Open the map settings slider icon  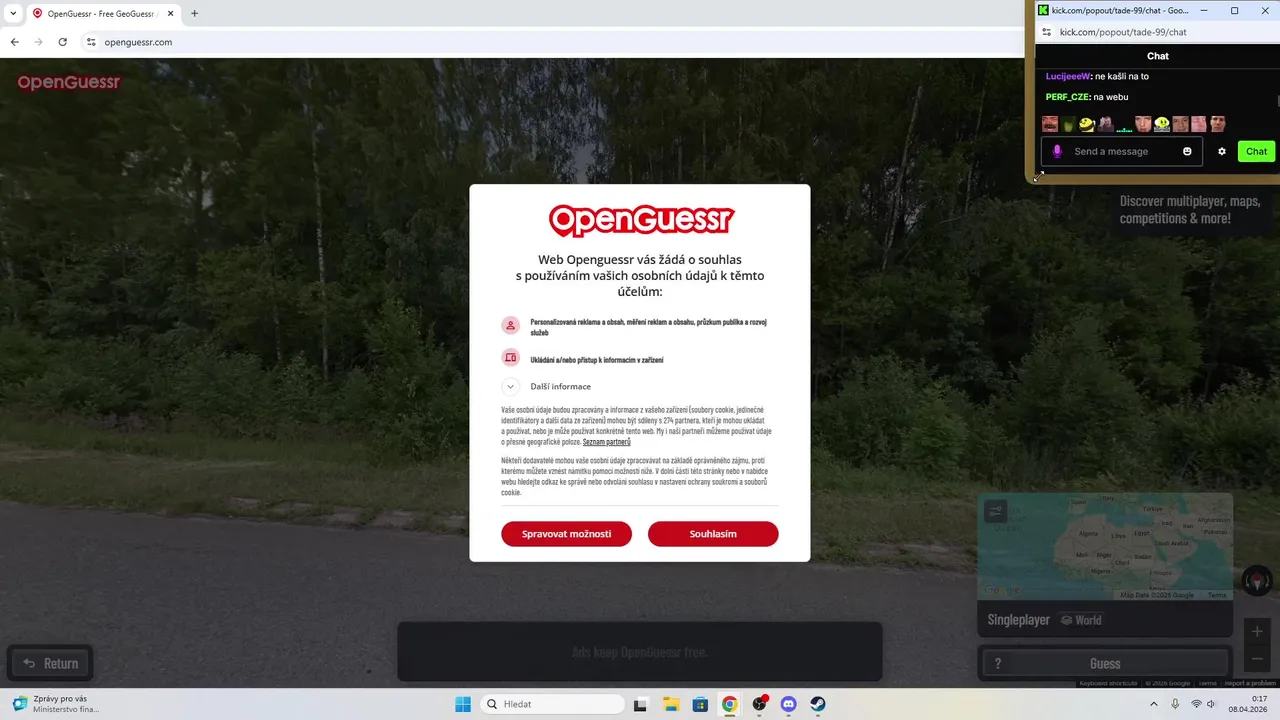pos(995,511)
